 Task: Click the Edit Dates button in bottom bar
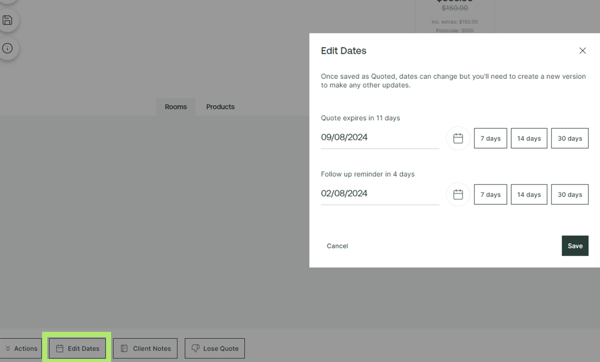(77, 348)
